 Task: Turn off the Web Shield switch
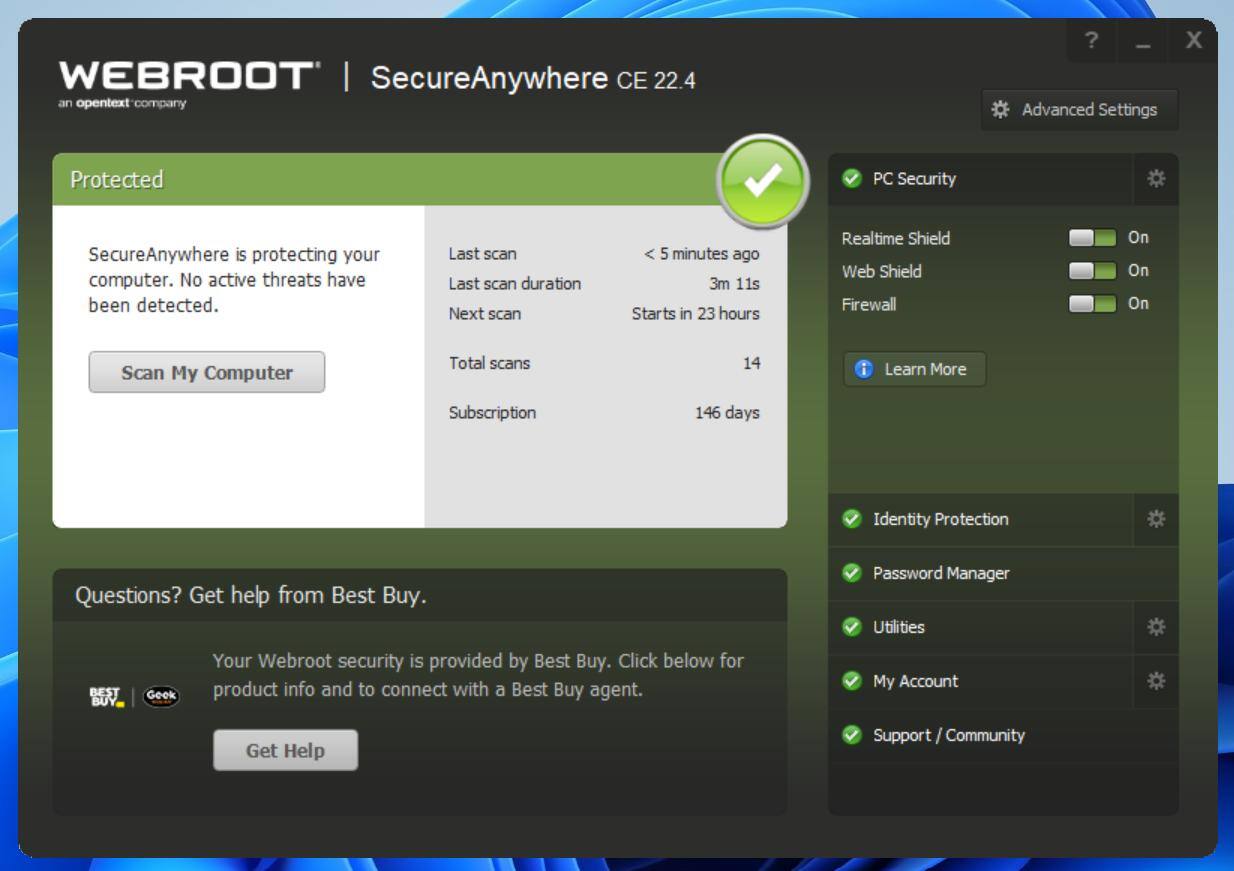1092,271
